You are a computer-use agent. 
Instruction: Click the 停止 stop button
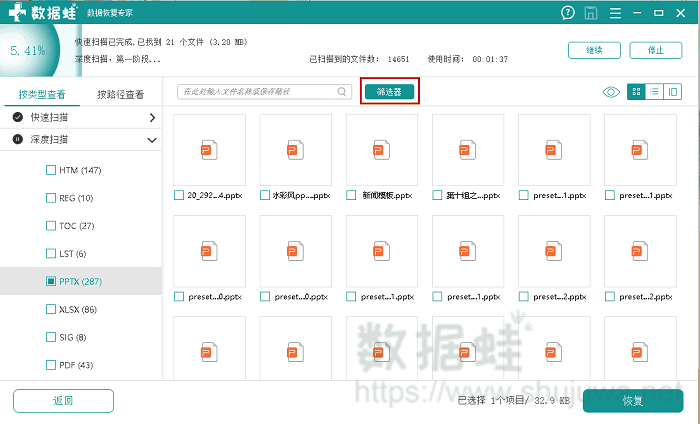coord(656,50)
